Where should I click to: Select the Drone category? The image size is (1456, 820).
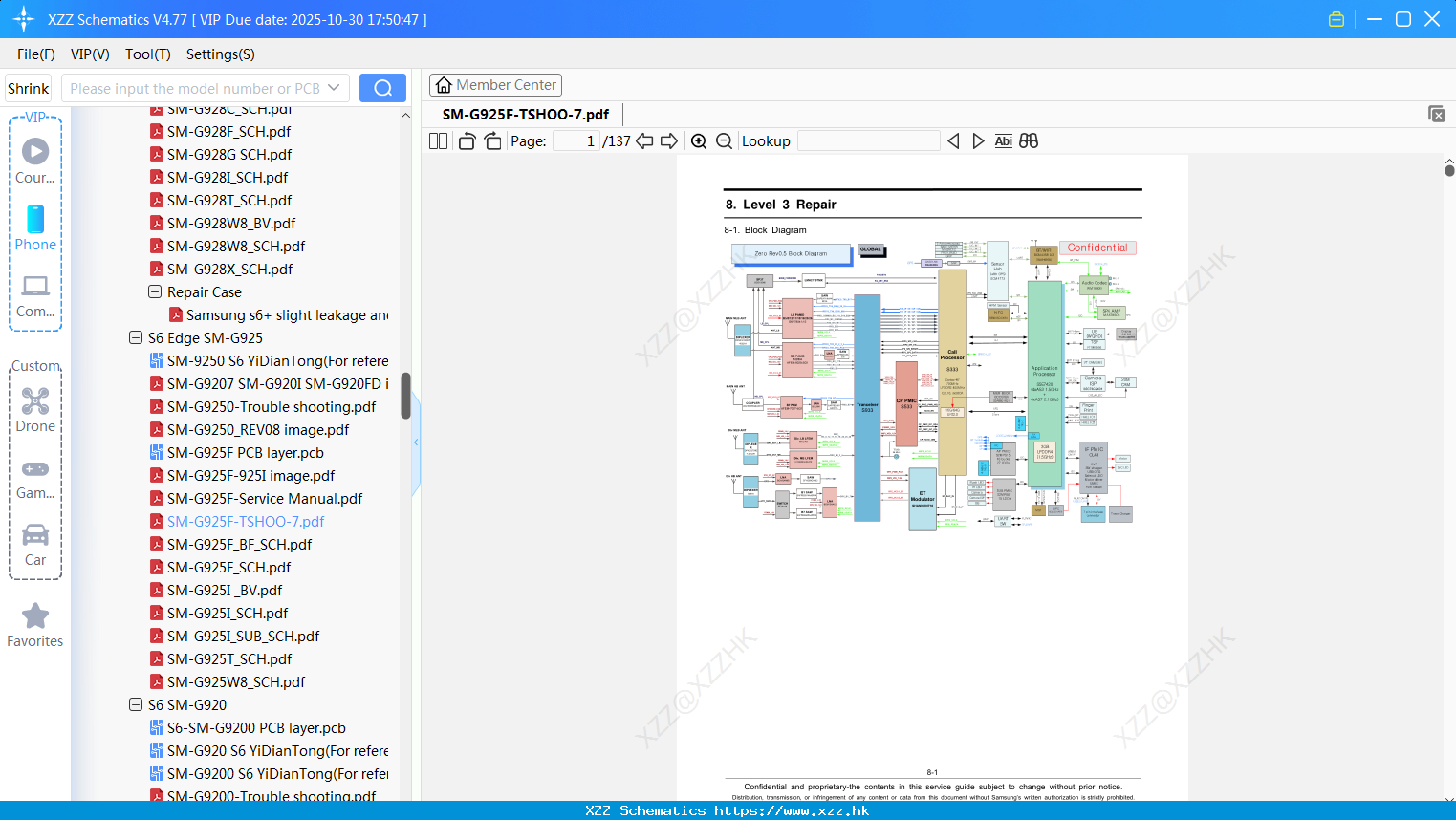pos(35,410)
